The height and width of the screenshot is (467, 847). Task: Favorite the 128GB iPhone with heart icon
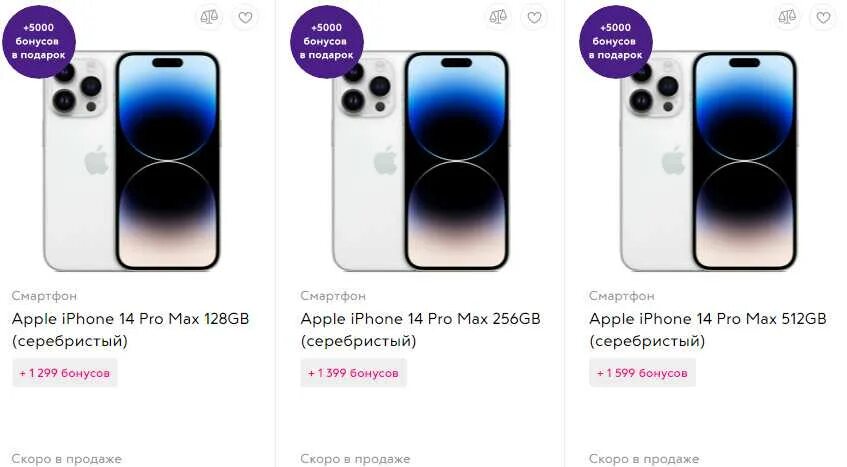pos(245,17)
